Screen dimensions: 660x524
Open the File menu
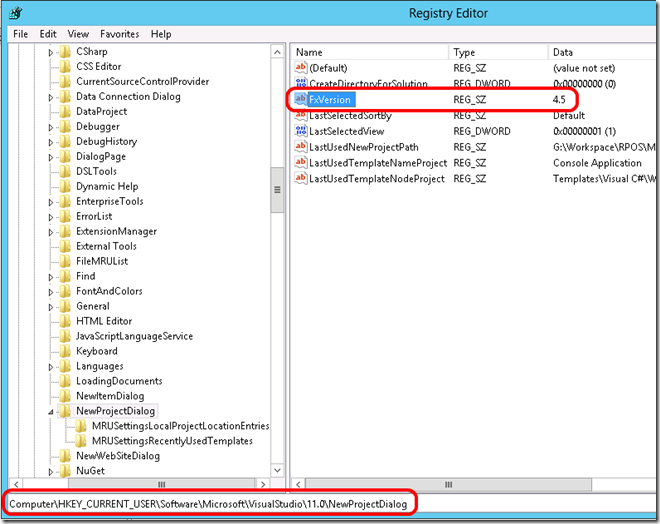[21, 34]
